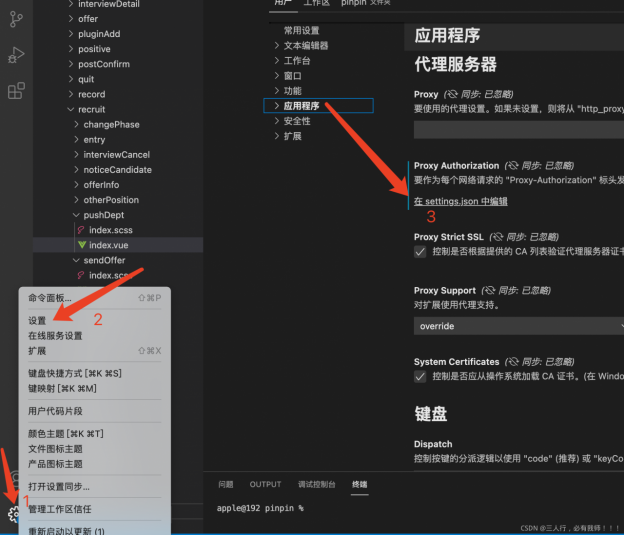This screenshot has width=624, height=535.
Task: Click the 在 settings.json 中编辑 link
Action: click(460, 201)
